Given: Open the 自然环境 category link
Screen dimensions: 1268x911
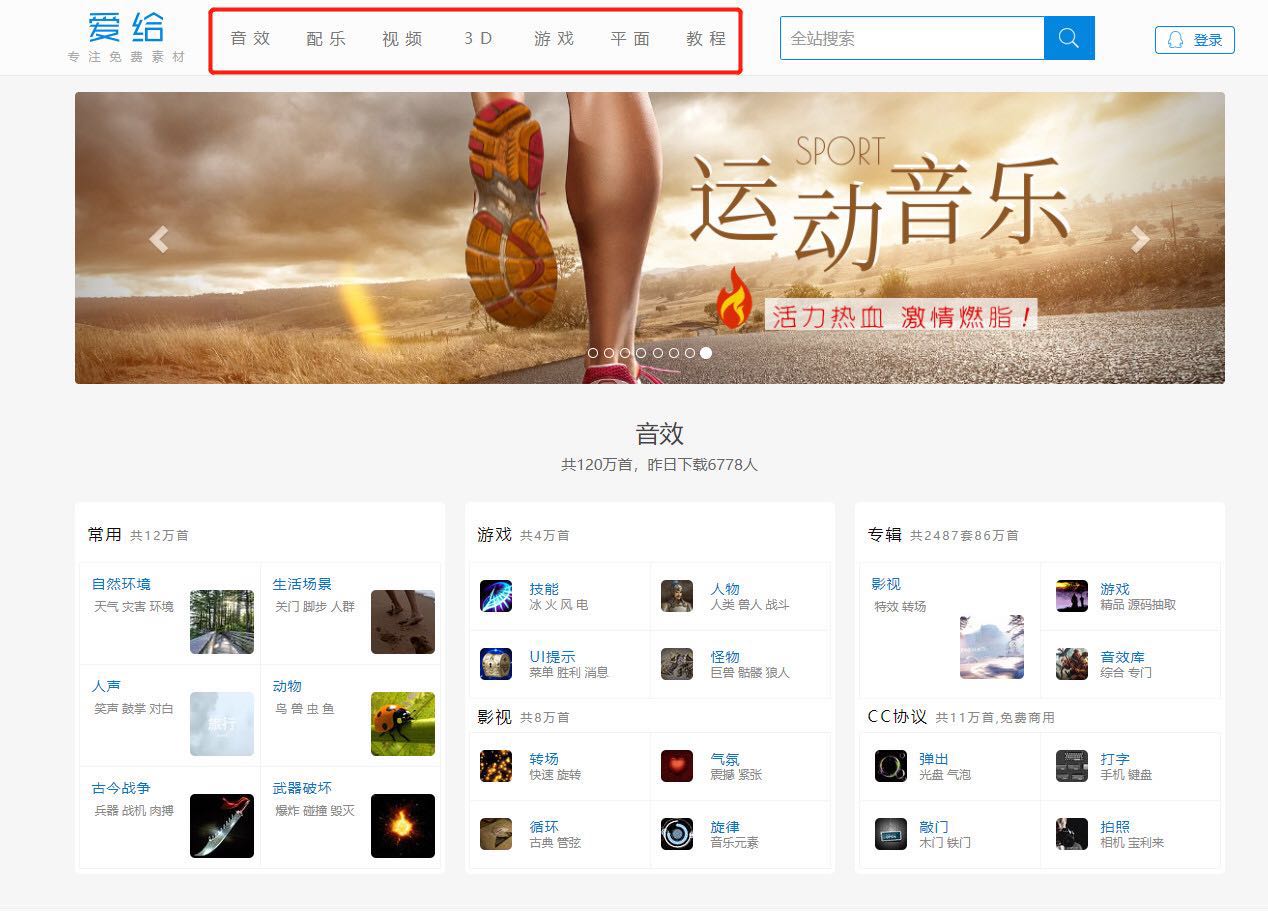Looking at the screenshot, I should pyautogui.click(x=121, y=584).
